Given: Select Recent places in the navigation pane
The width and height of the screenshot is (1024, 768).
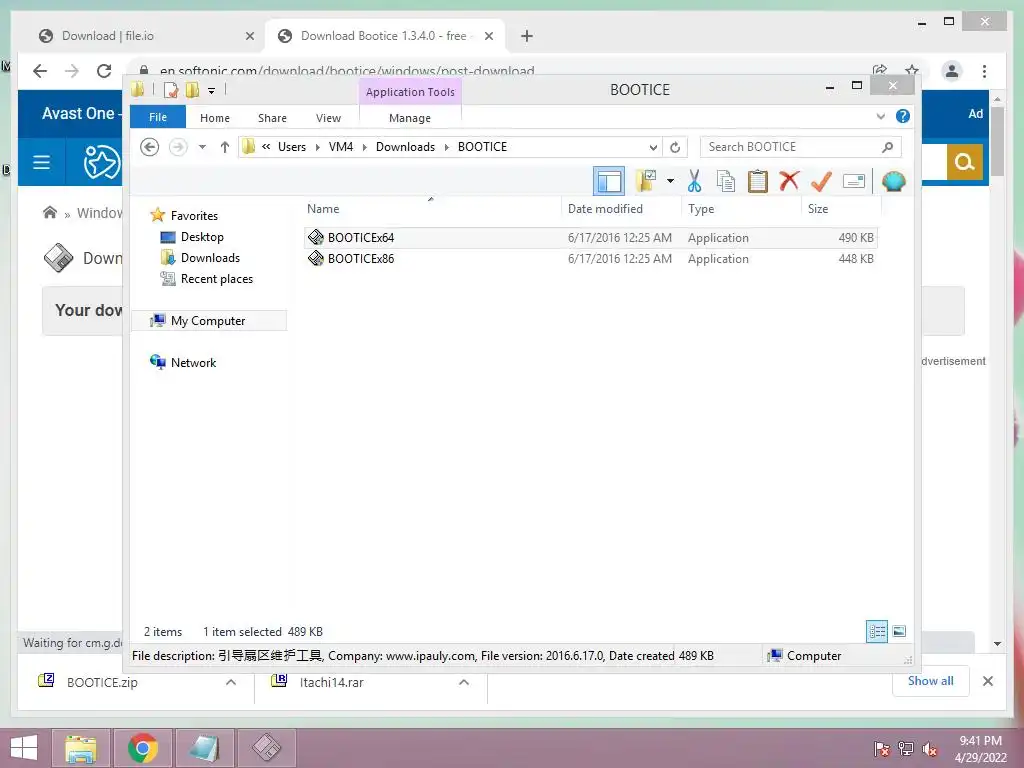Looking at the screenshot, I should point(216,279).
